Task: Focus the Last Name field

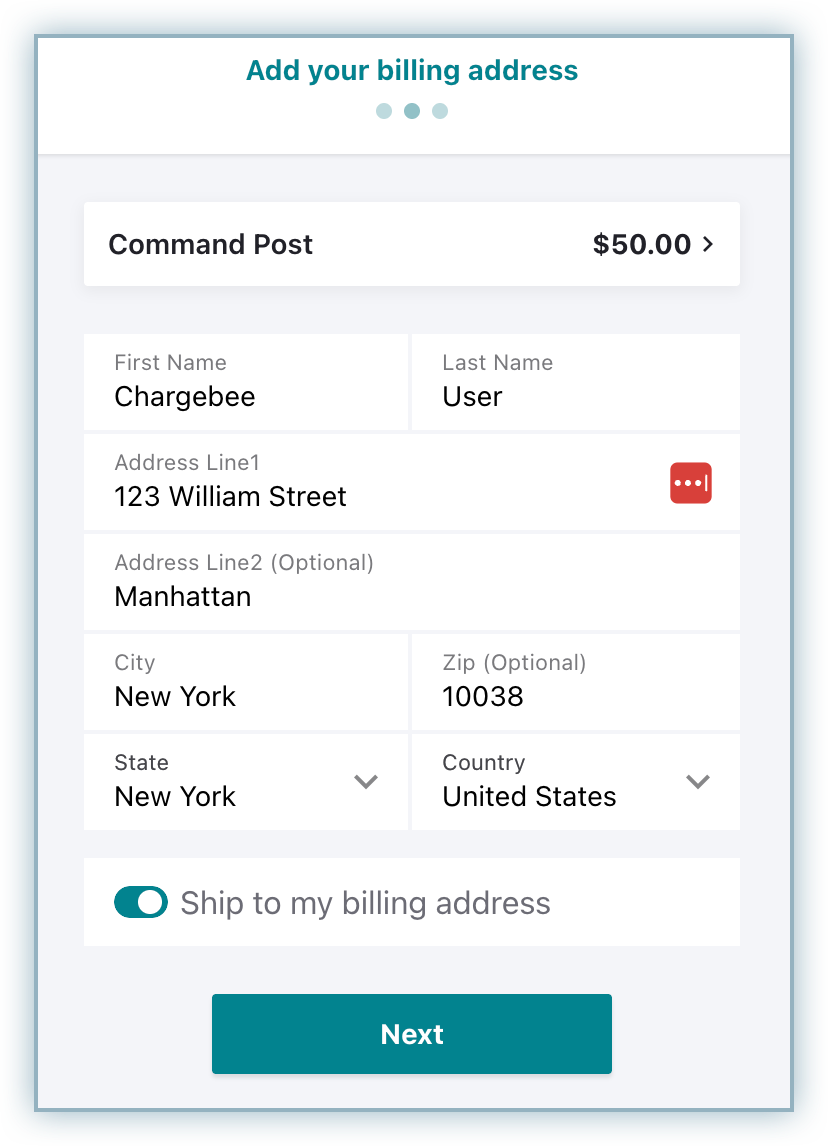Action: pyautogui.click(x=575, y=383)
